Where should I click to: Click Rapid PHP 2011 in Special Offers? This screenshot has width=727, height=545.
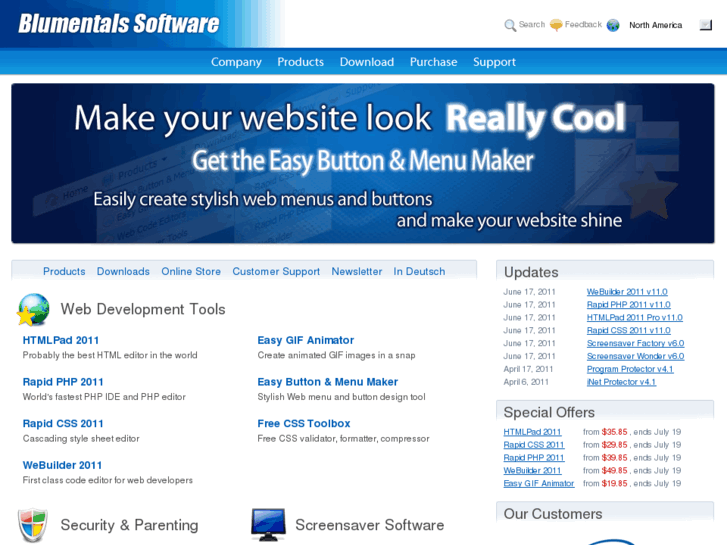coord(534,458)
